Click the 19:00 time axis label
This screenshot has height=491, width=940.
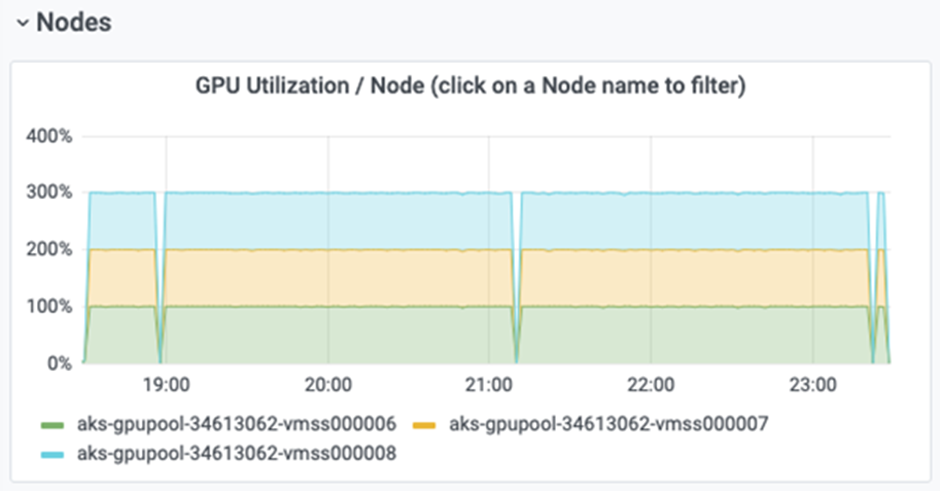[x=166, y=384]
